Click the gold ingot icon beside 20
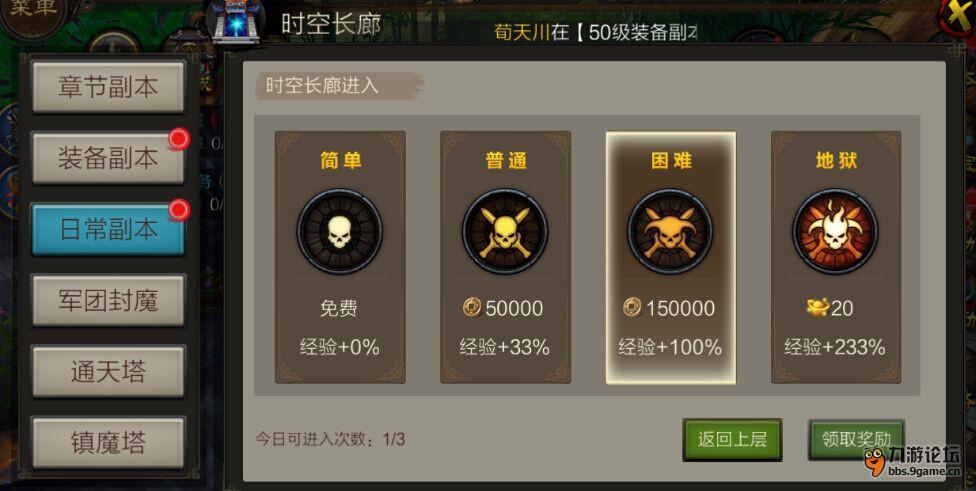This screenshot has height=491, width=976. pyautogui.click(x=817, y=307)
